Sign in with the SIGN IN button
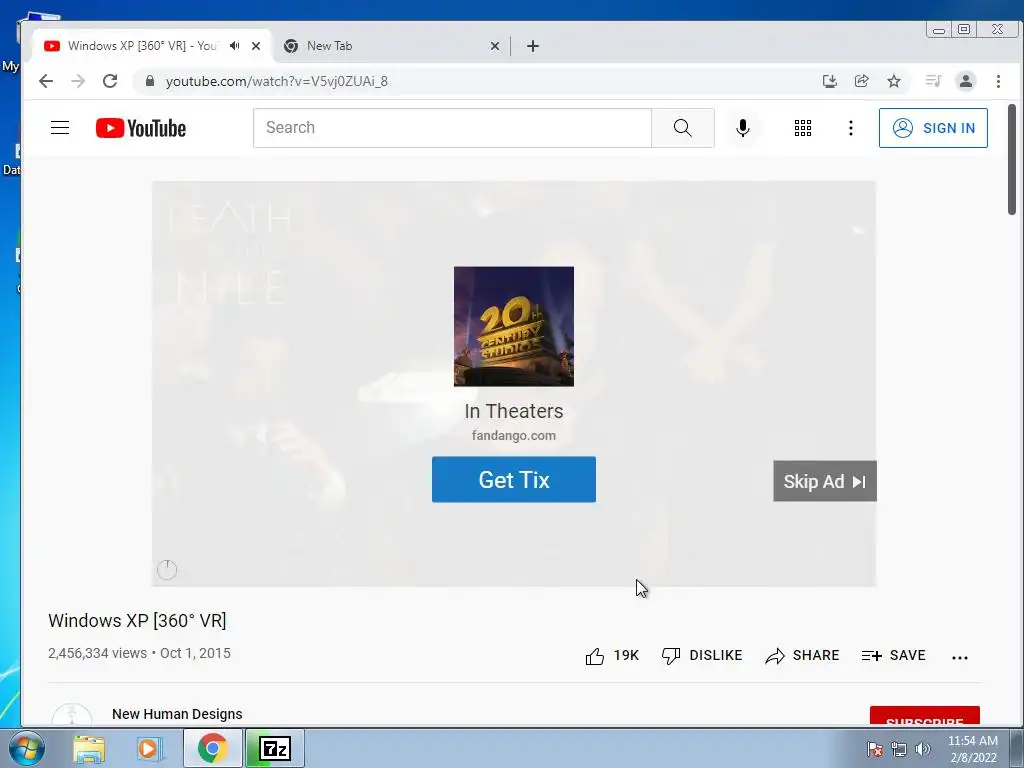Image resolution: width=1024 pixels, height=768 pixels. pos(933,128)
